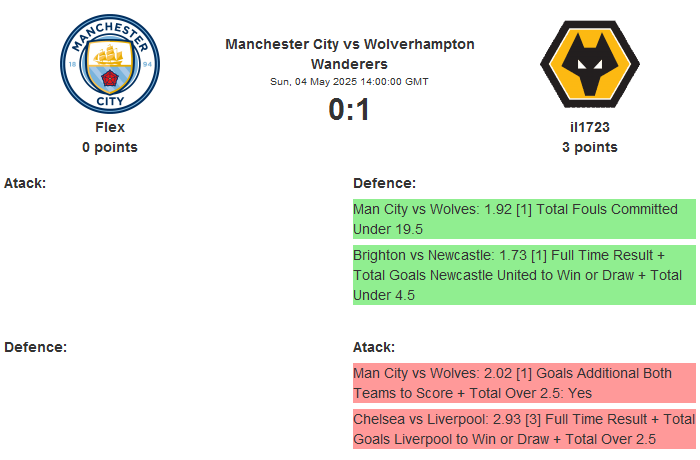This screenshot has height=460, width=700.
Task: Open Manchester City vs Wolverhampton Wanderers match title
Action: click(350, 54)
